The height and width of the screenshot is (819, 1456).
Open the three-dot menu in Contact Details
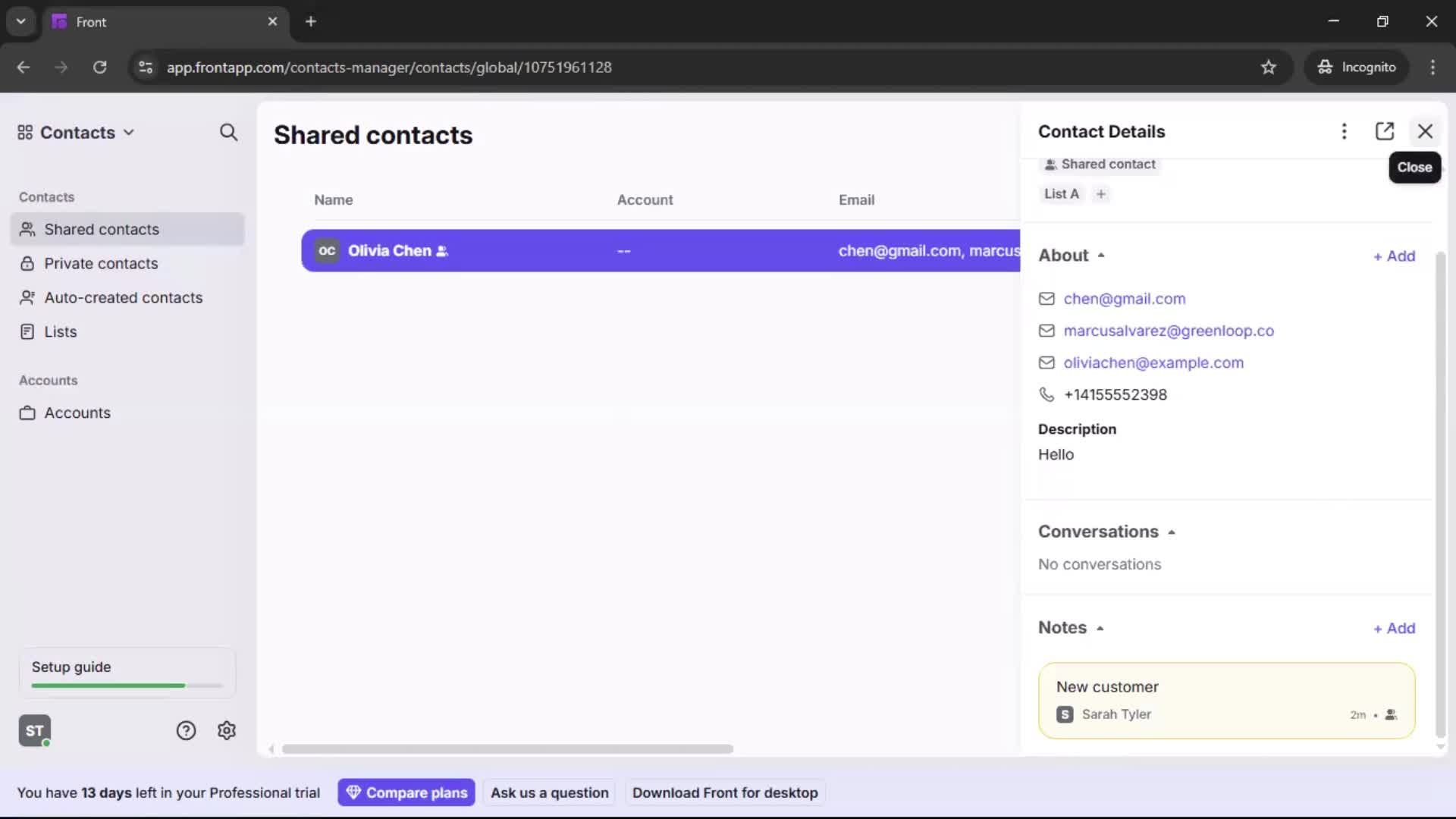click(1344, 131)
